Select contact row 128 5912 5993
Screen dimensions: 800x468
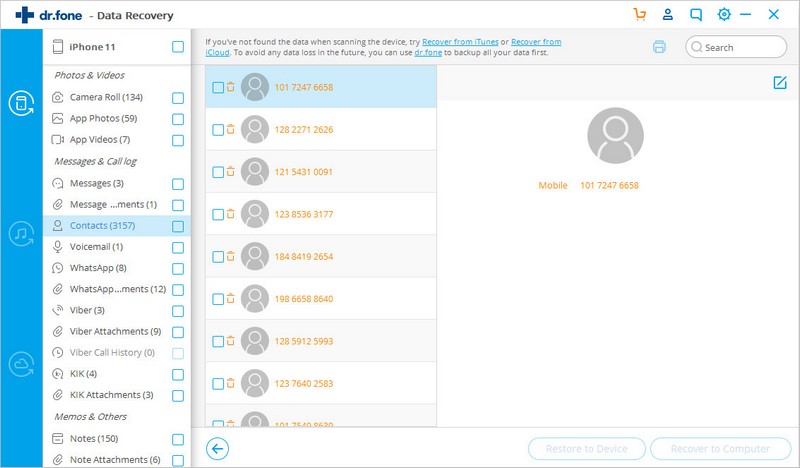[x=321, y=341]
